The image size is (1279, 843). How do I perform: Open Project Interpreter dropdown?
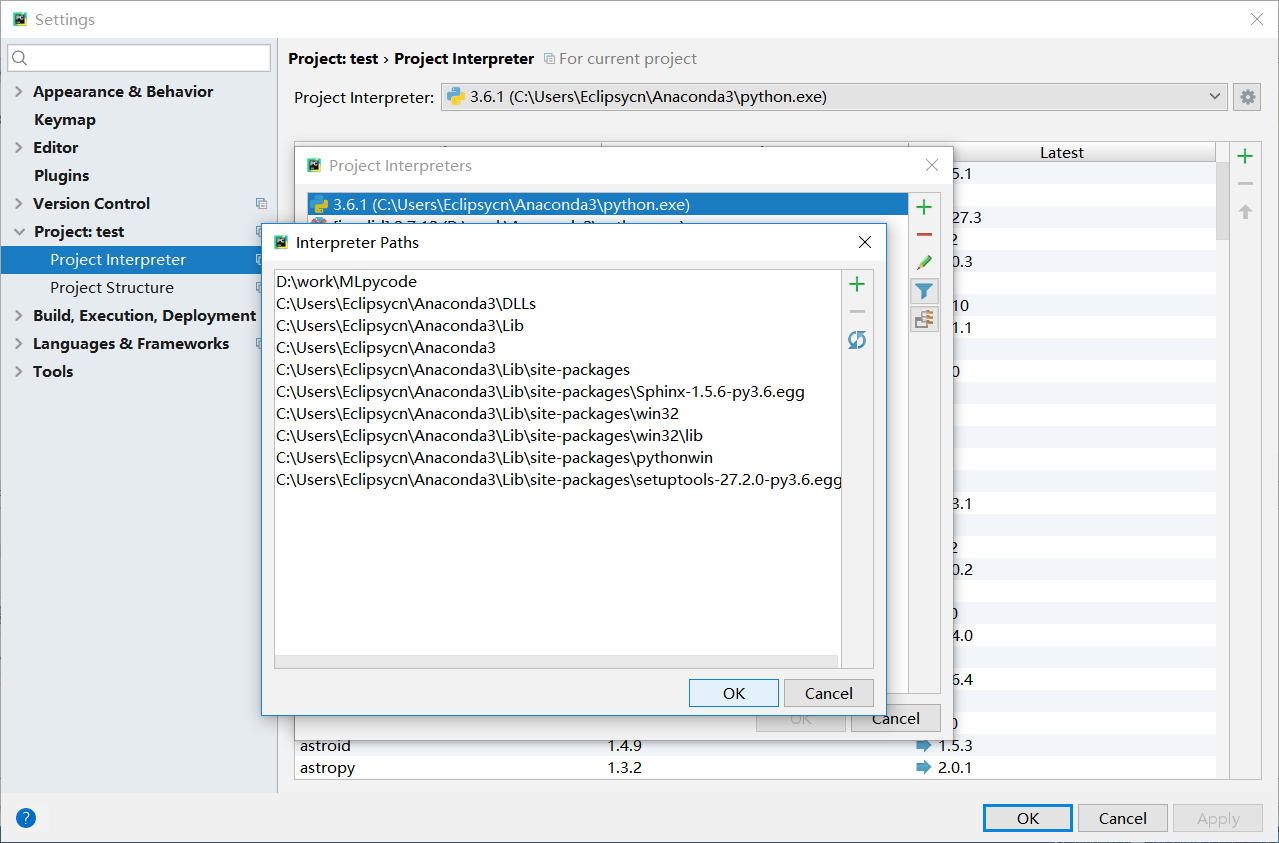(x=834, y=97)
